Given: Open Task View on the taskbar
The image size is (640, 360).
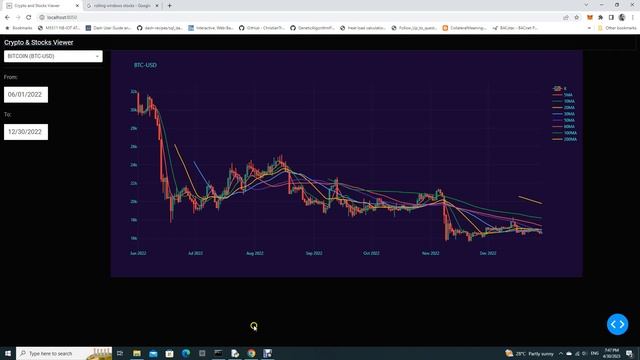Looking at the screenshot, I should (120, 353).
